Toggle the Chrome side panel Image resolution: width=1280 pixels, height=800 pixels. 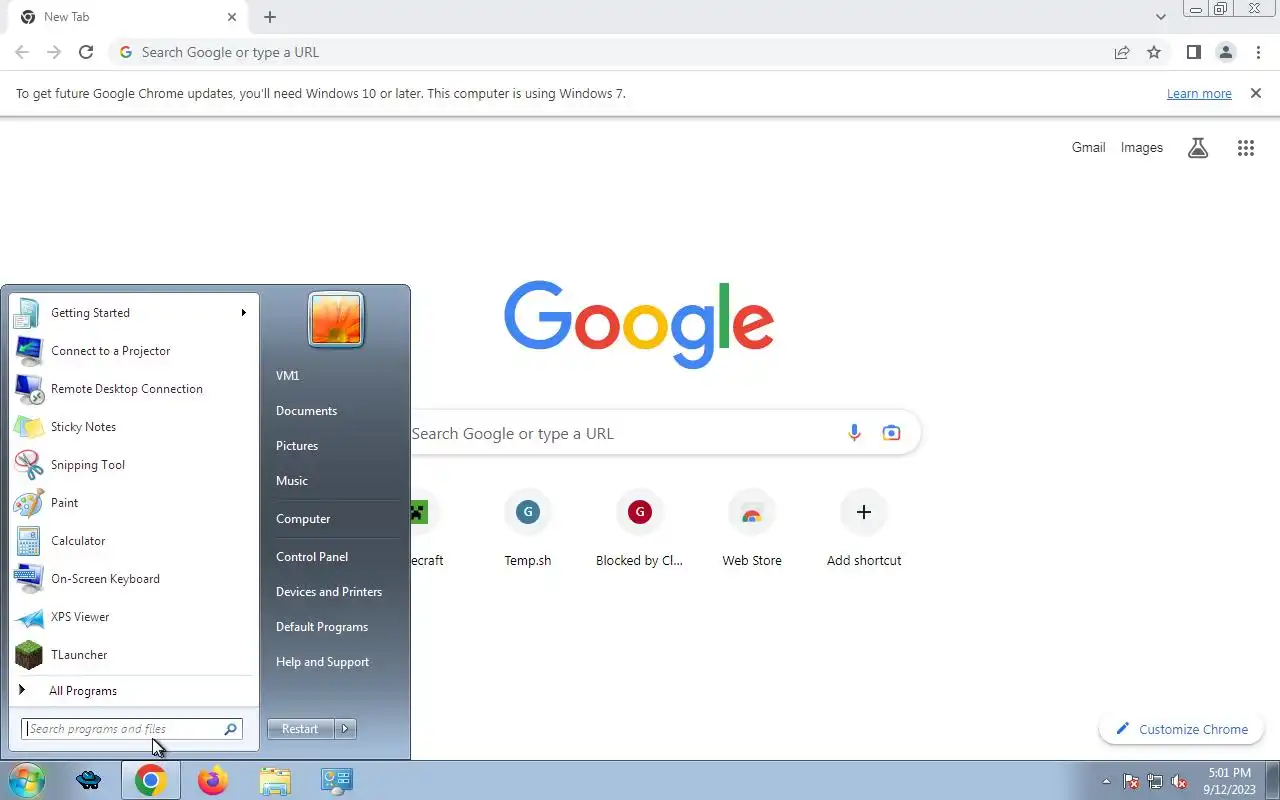point(1193,52)
